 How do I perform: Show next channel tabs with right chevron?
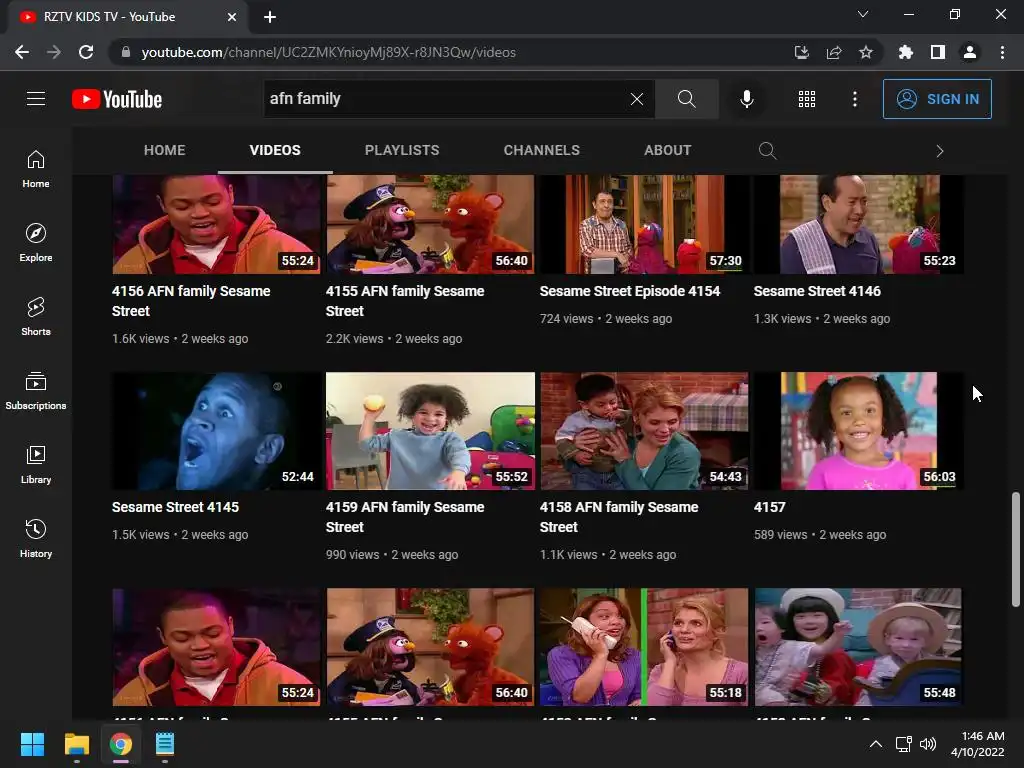tap(940, 151)
